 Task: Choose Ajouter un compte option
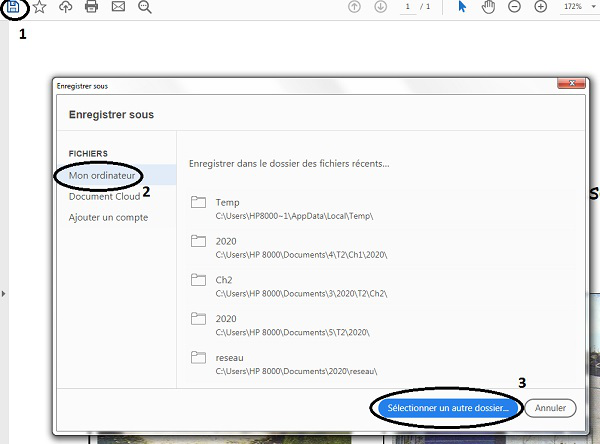tap(108, 217)
